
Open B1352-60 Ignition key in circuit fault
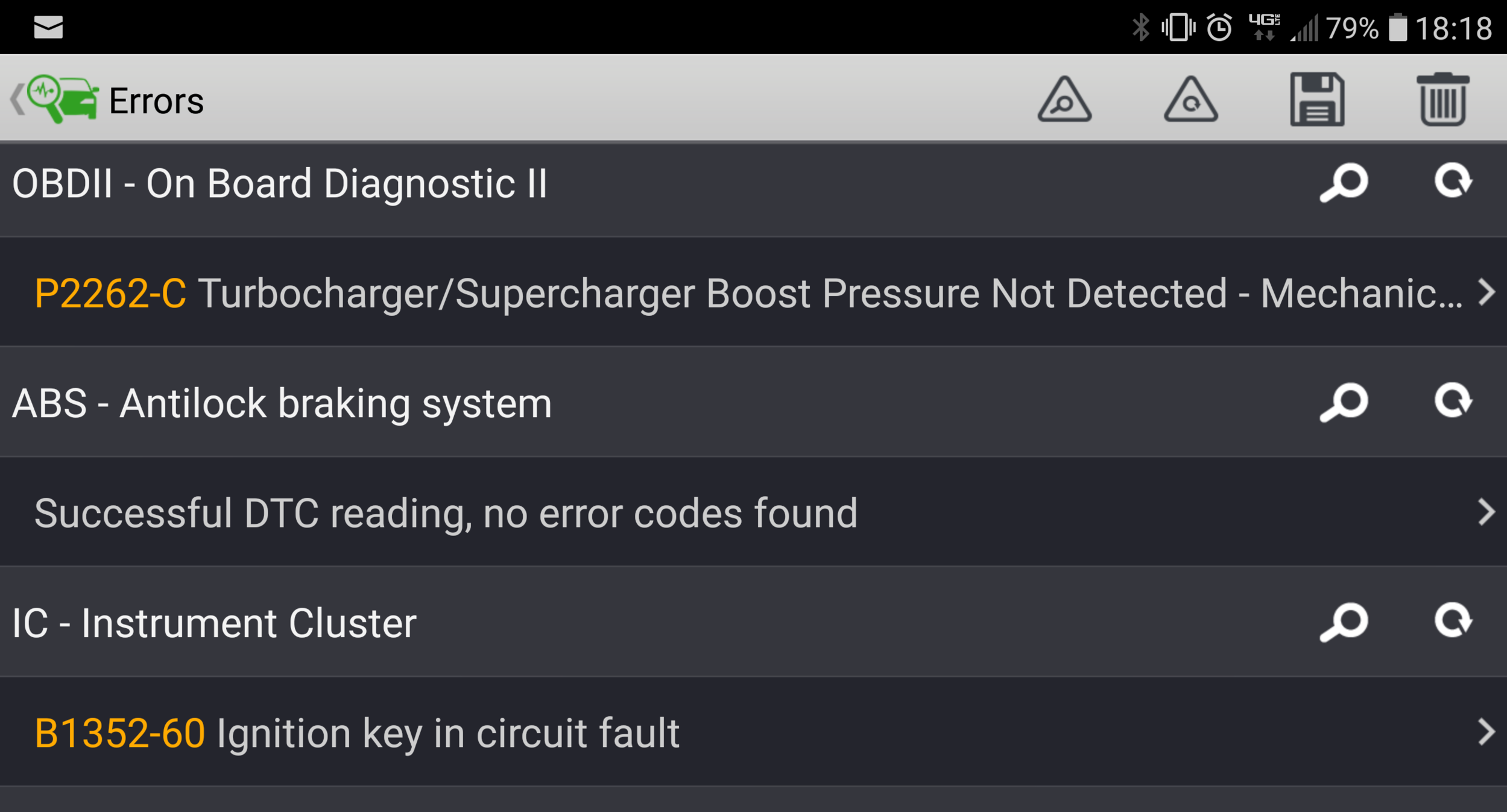(x=753, y=732)
